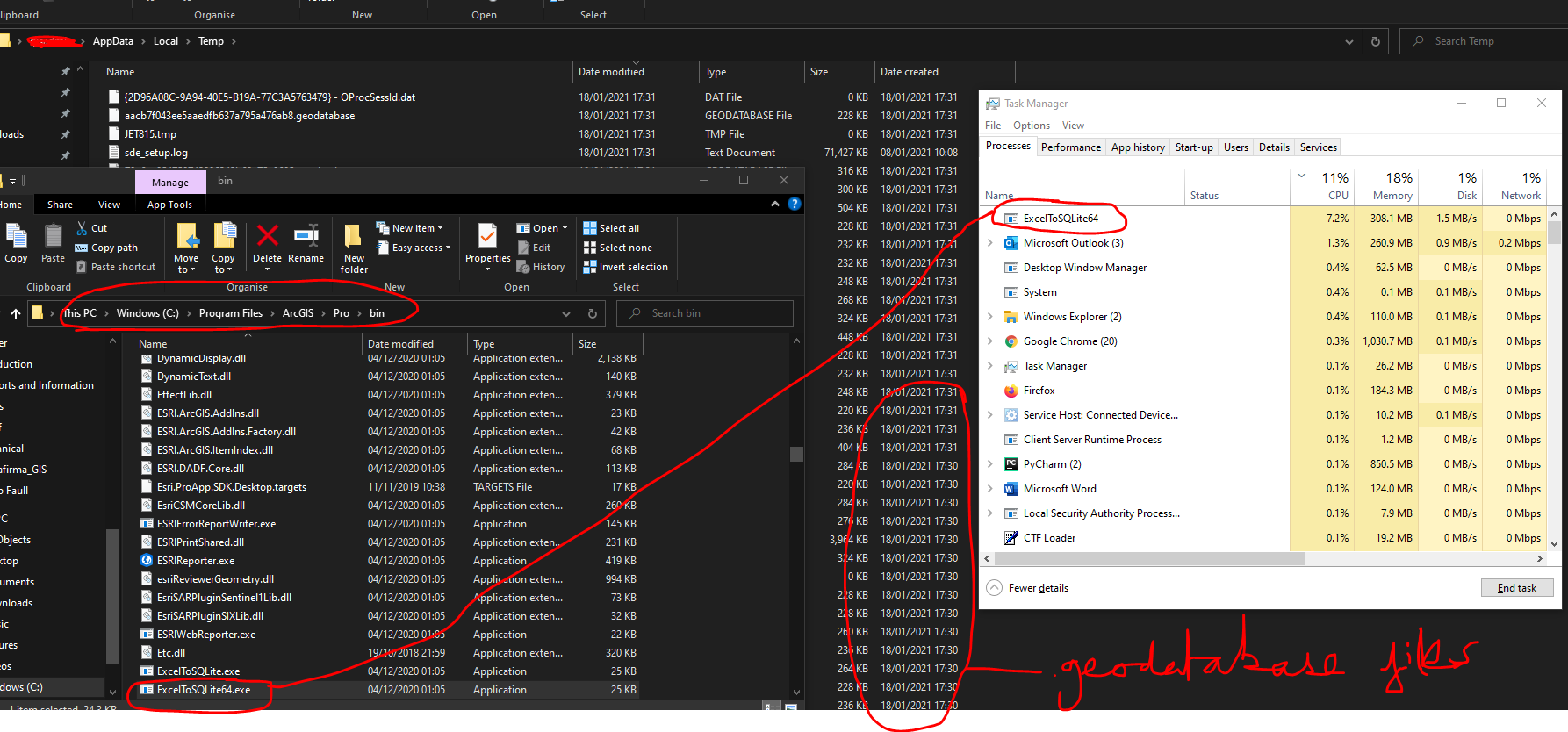Switch to the Start-up tab

[x=1194, y=147]
